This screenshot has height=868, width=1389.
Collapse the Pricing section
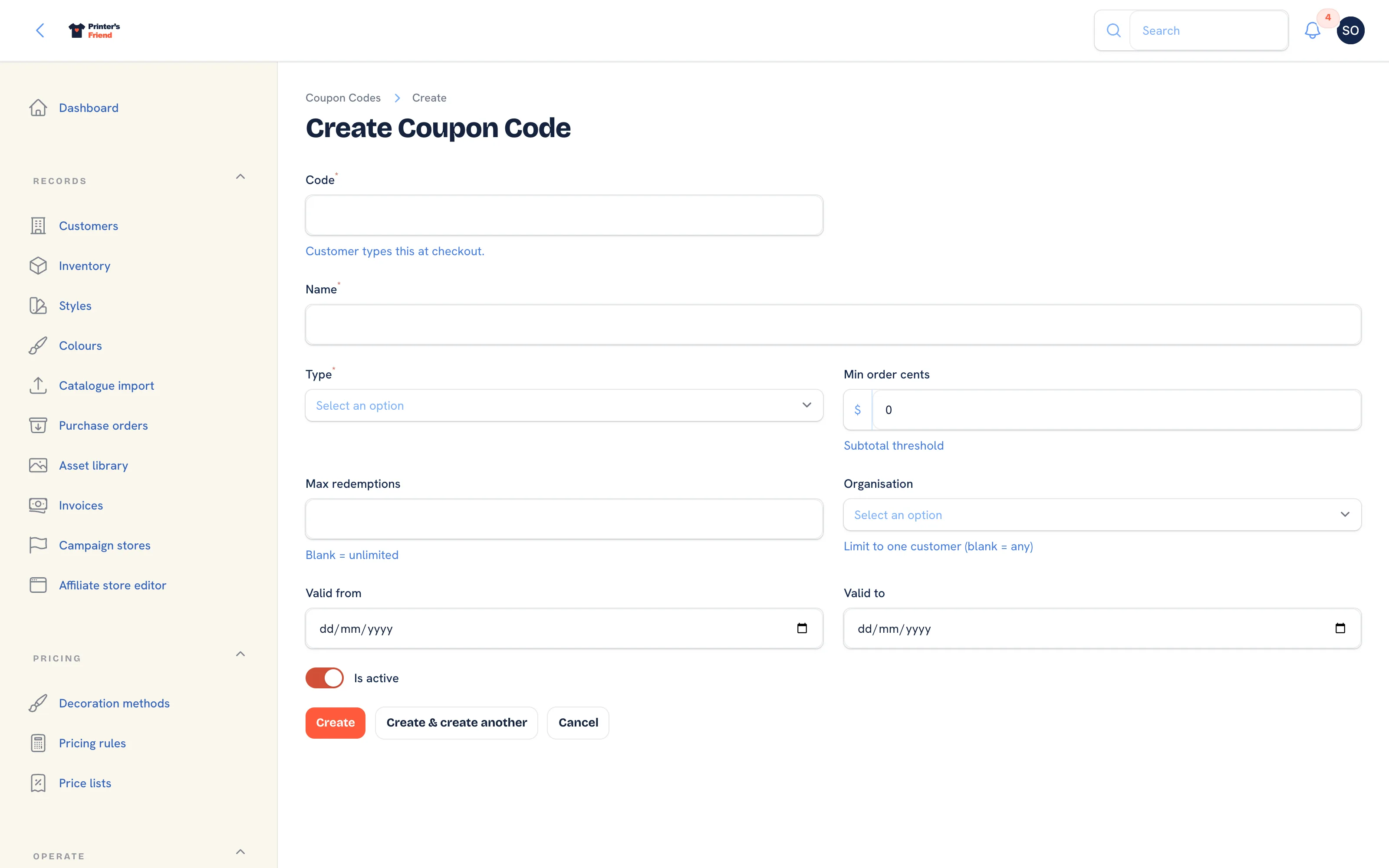tap(240, 654)
